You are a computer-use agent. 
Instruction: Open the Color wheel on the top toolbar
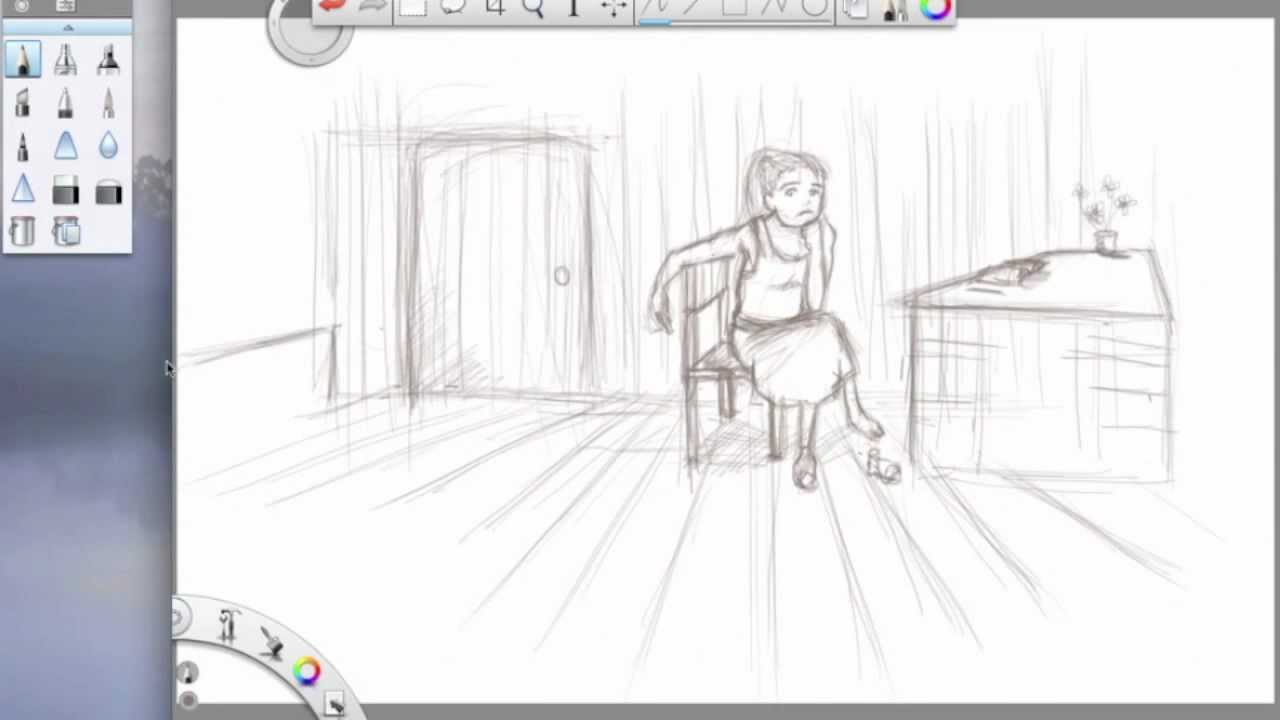point(936,10)
